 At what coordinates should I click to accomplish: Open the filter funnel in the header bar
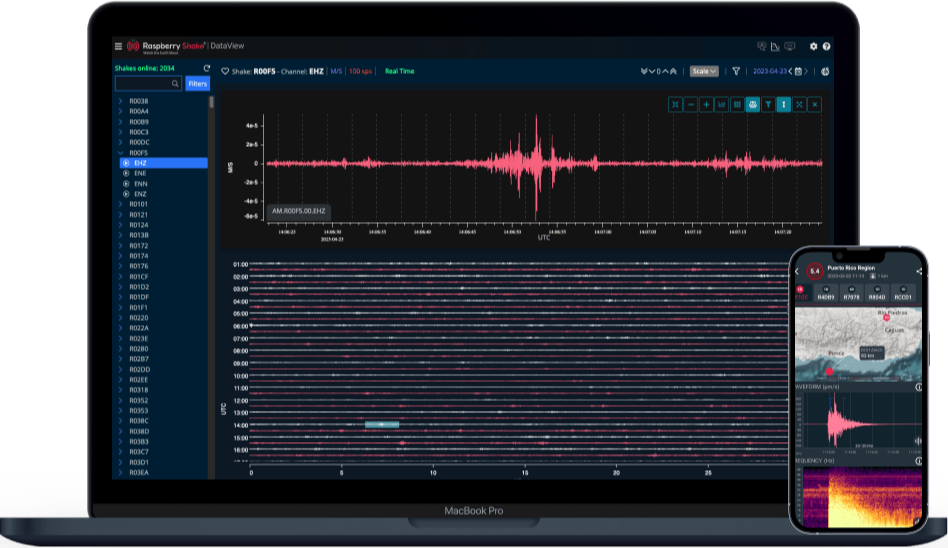coord(736,71)
